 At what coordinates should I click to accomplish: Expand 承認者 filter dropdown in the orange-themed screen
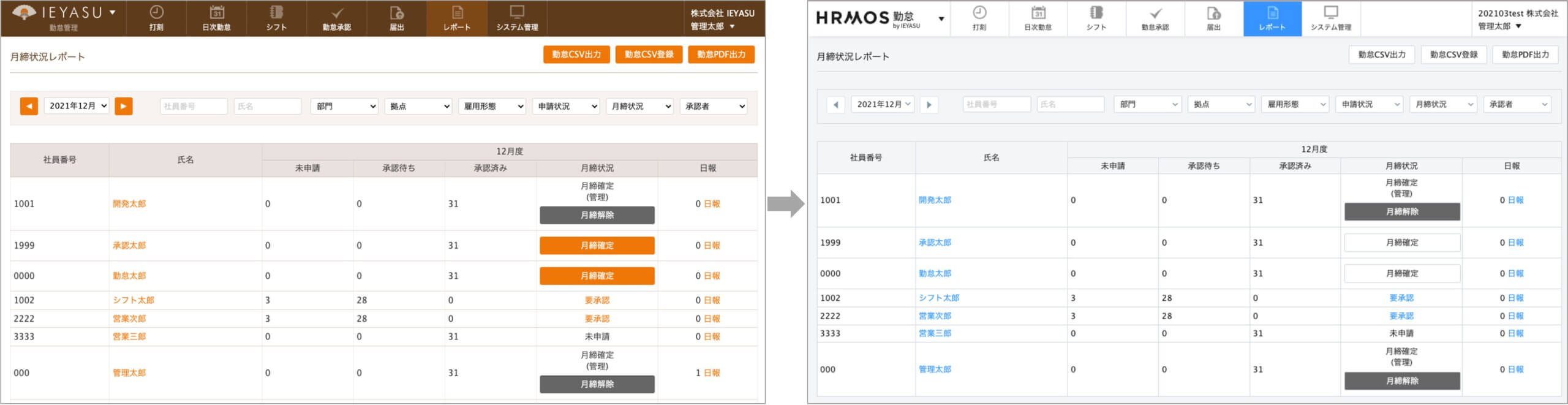coord(714,106)
